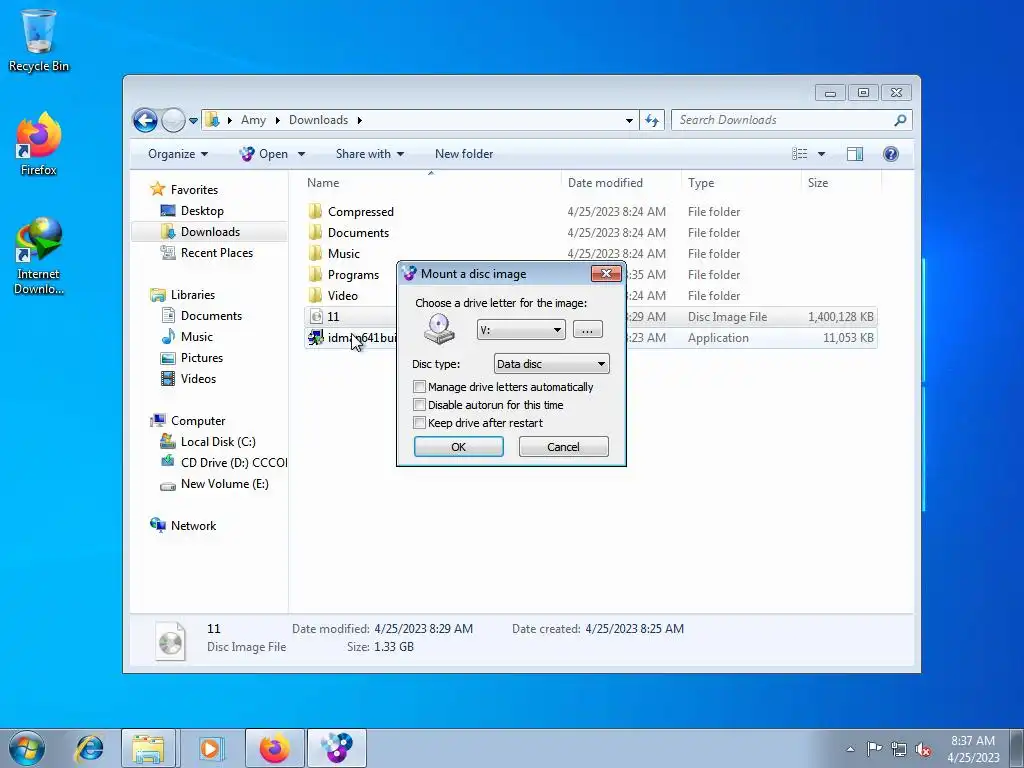Show hidden tray icons arrow
1024x768 pixels.
850,749
